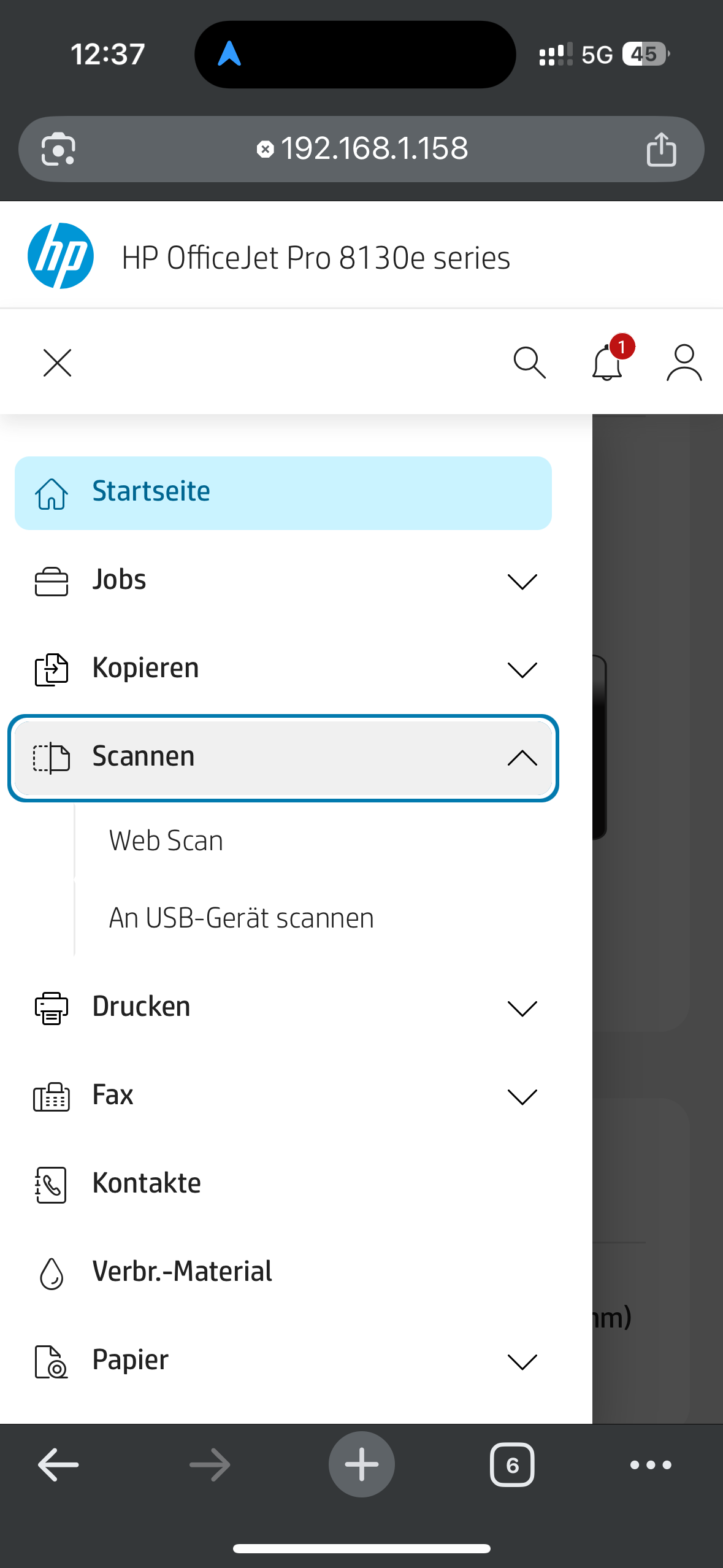Open the Web Scan link
This screenshot has height=1568, width=723.
(x=166, y=840)
